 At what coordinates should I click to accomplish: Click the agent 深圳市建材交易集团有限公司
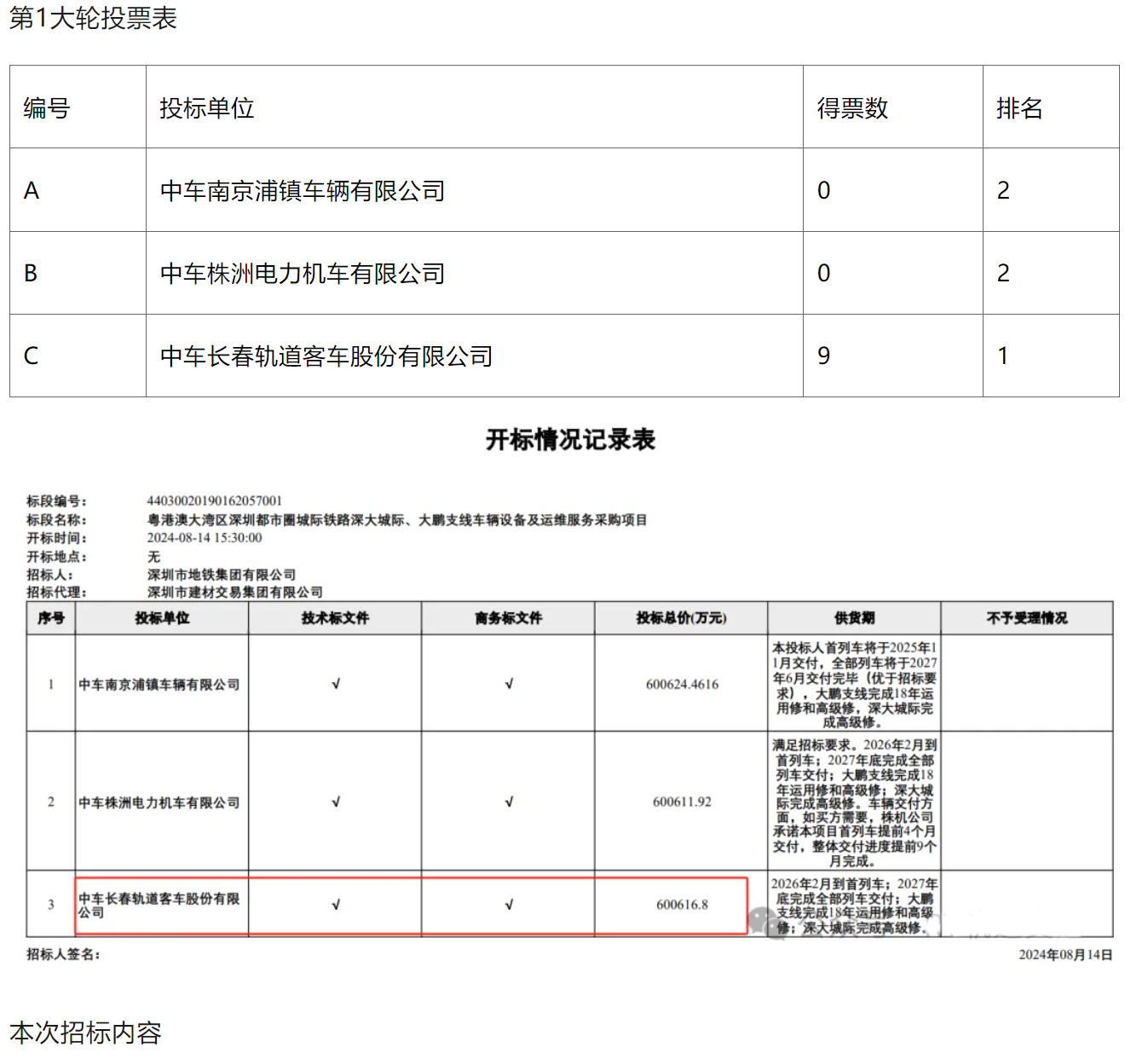235,592
